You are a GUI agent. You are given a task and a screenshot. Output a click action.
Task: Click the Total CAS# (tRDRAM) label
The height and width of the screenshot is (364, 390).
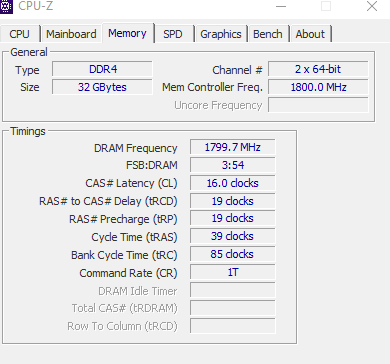pos(124,308)
